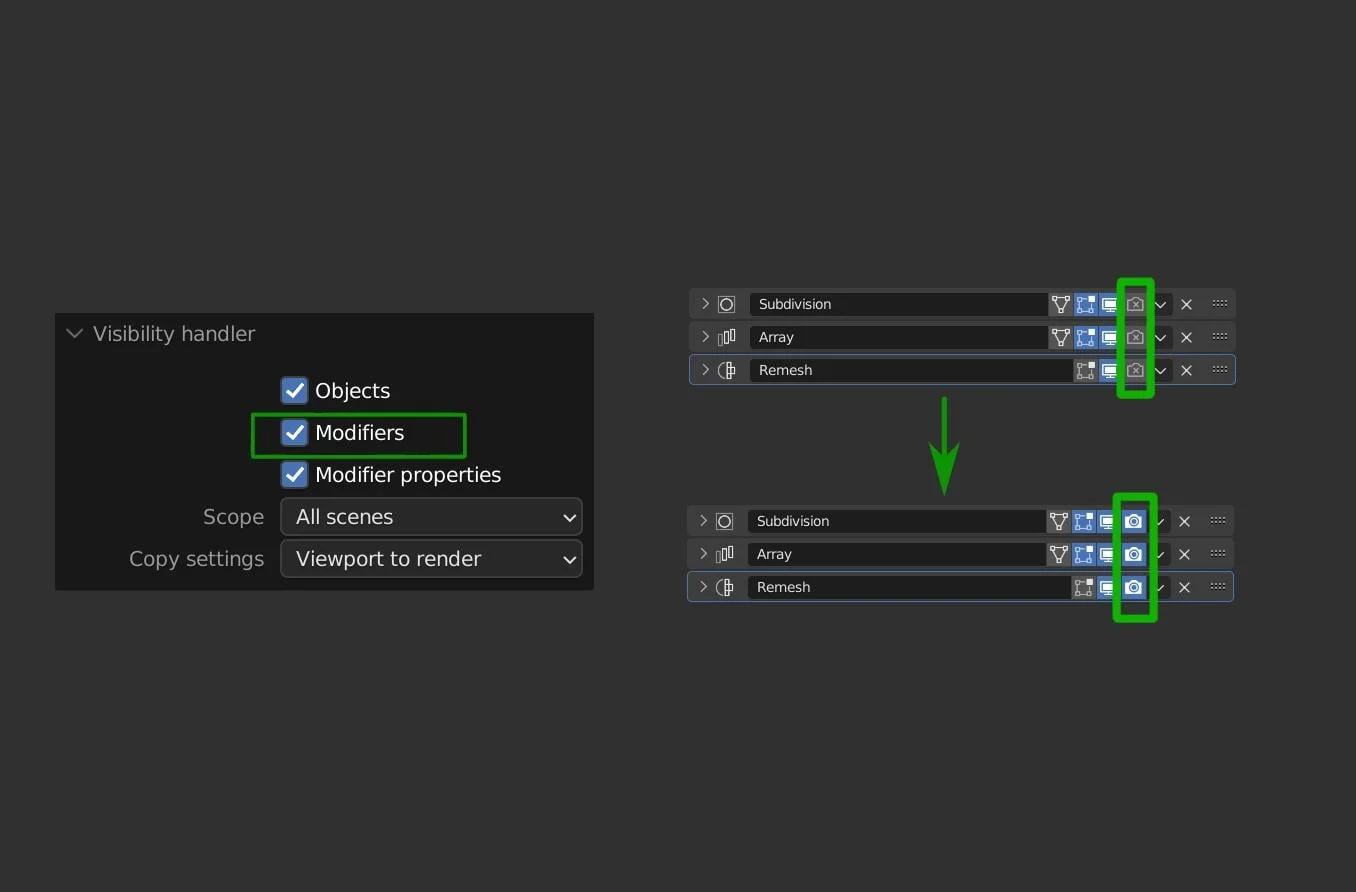Toggle the camera render icon on Subdivision
This screenshot has height=892, width=1356.
click(x=1134, y=304)
